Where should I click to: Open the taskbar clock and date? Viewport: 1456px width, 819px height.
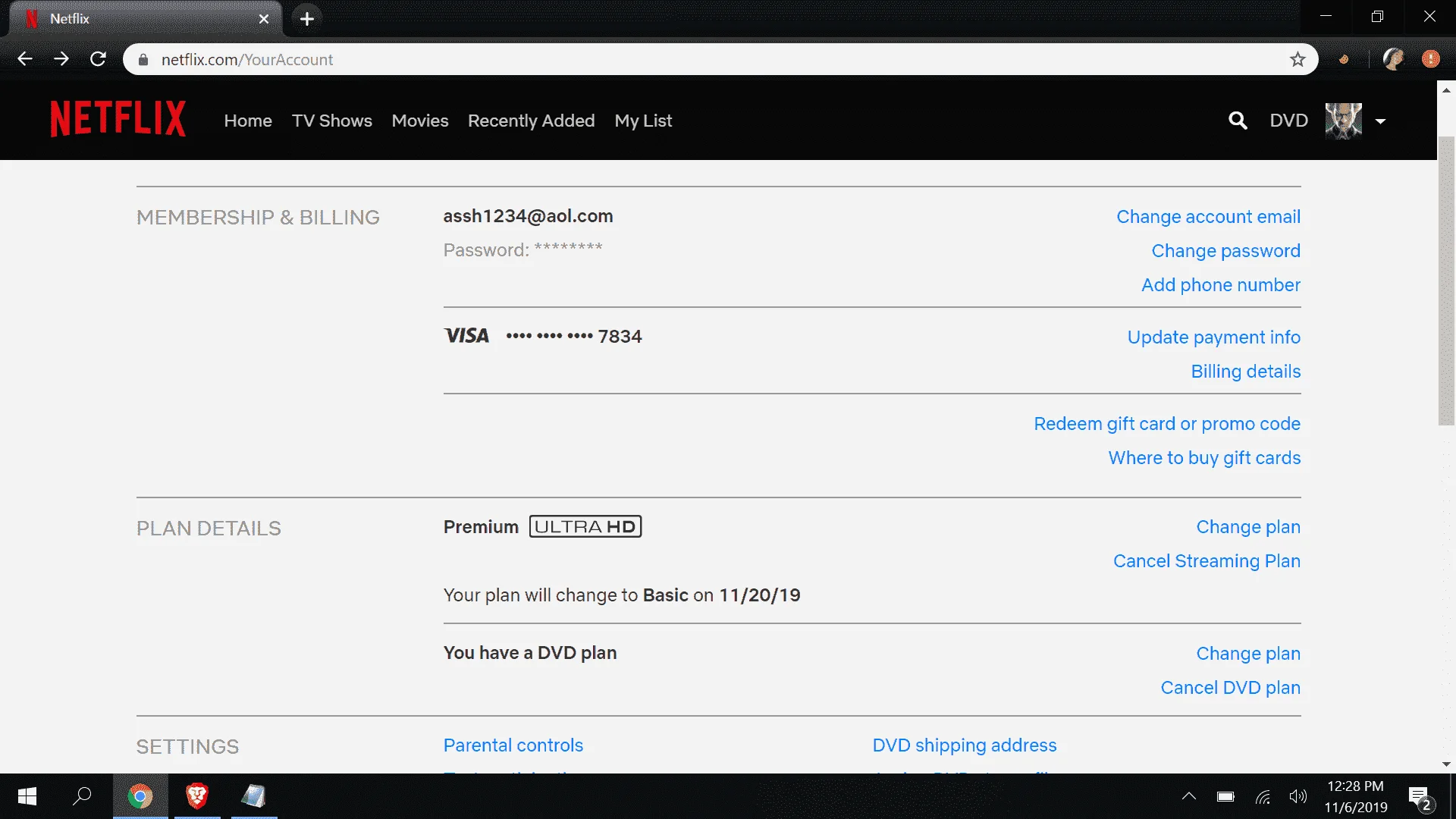tap(1356, 796)
